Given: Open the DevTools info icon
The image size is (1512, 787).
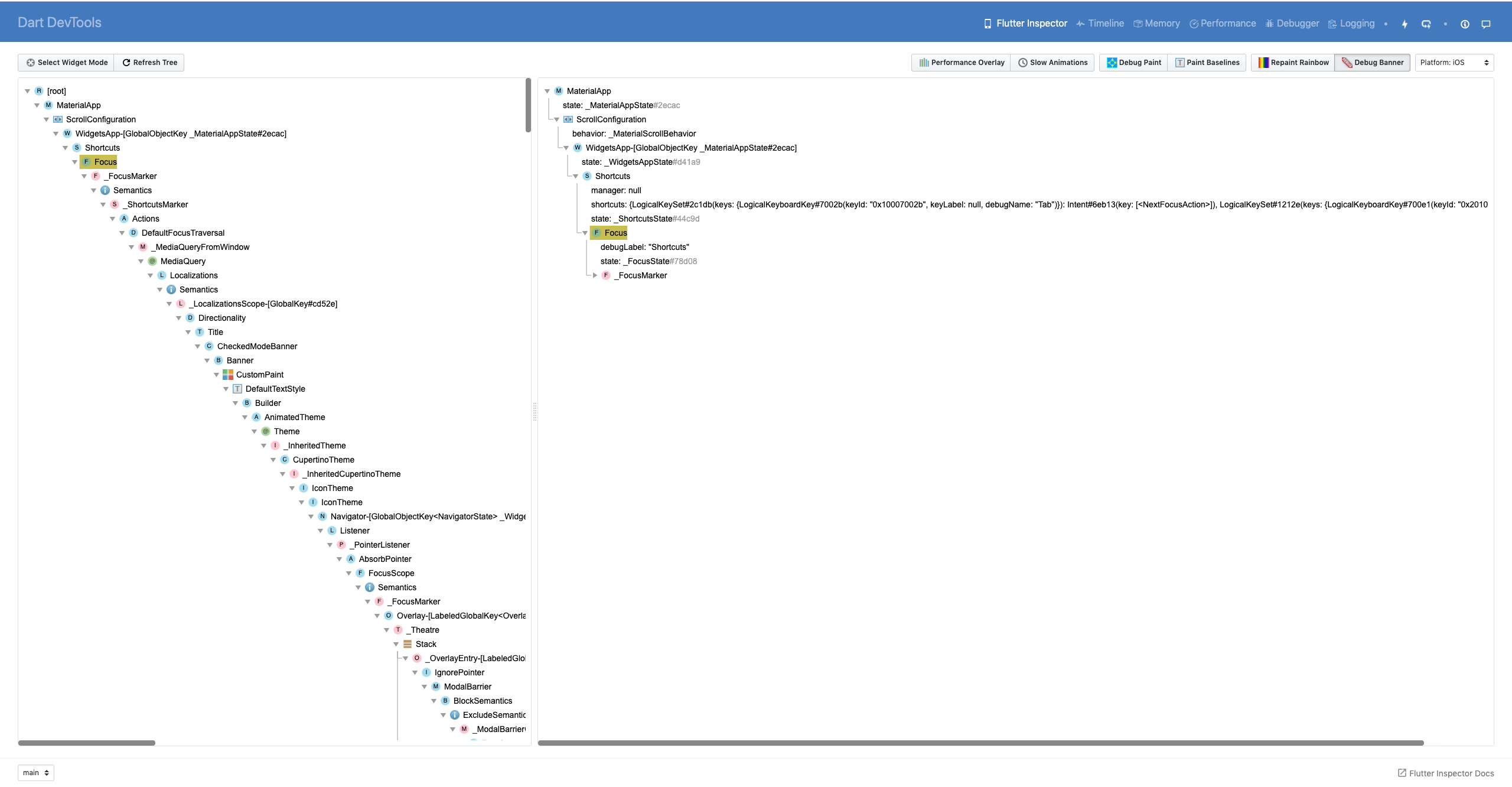Looking at the screenshot, I should click(x=1465, y=24).
